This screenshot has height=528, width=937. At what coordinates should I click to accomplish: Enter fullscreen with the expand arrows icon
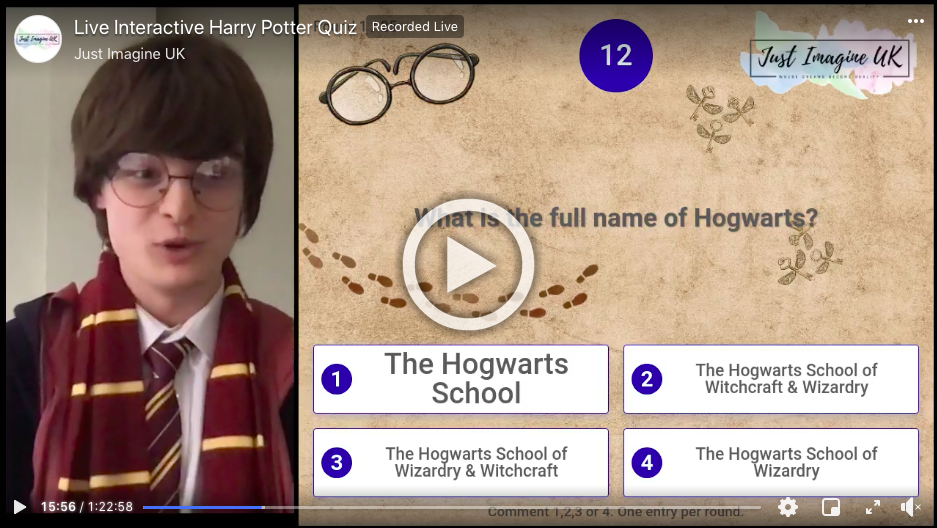tap(873, 507)
